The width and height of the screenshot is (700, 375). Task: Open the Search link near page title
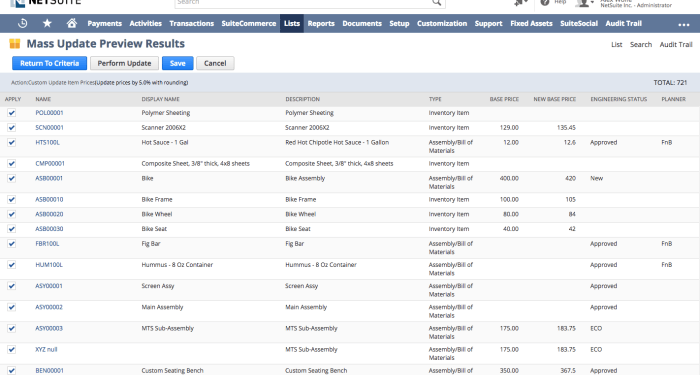pyautogui.click(x=641, y=45)
